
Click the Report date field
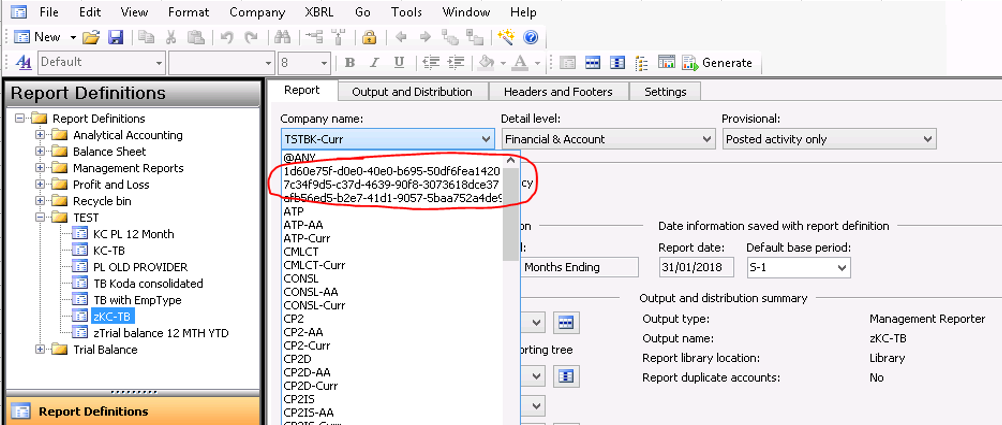(696, 267)
